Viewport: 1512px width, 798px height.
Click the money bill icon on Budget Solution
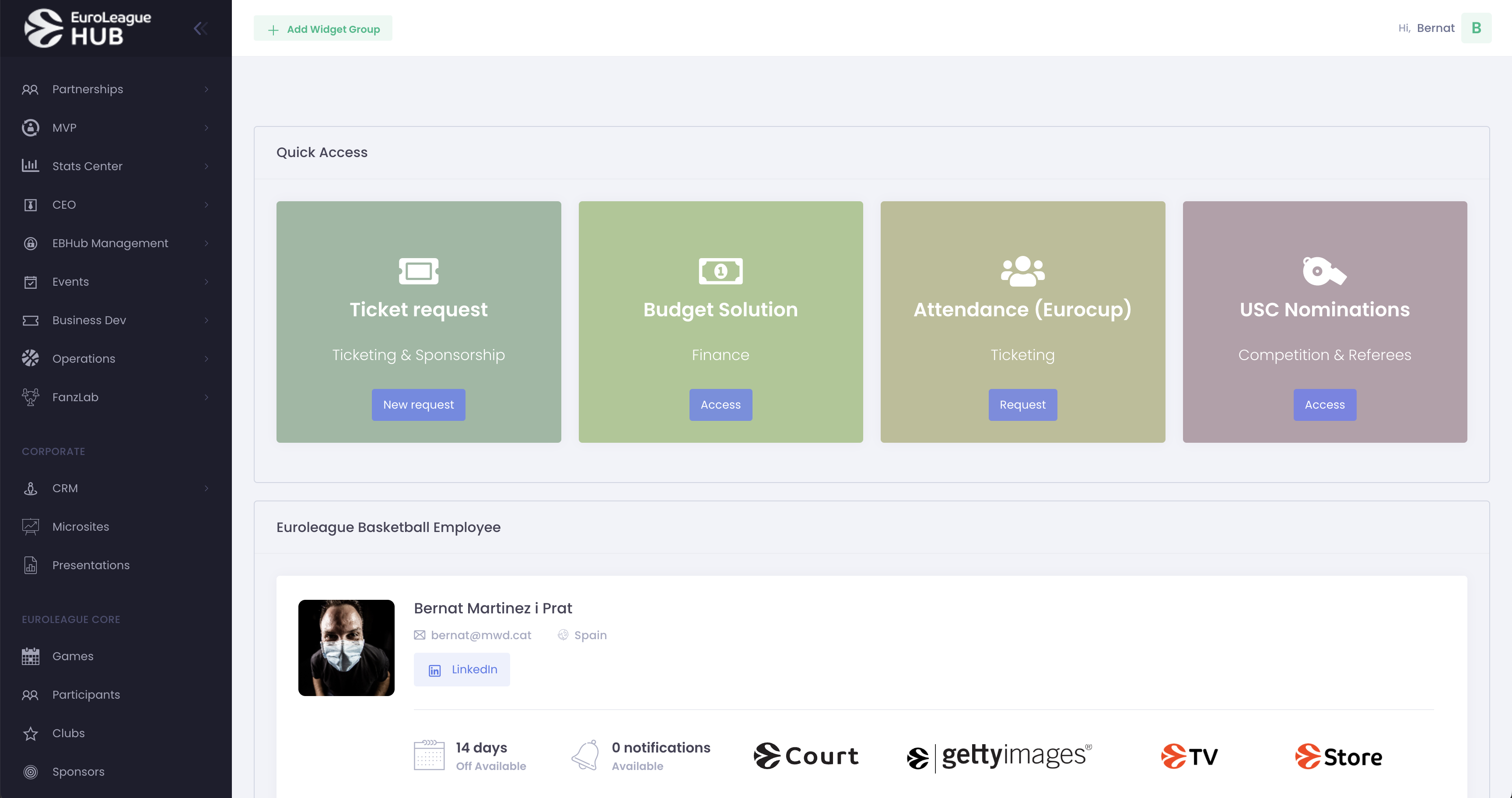tap(720, 271)
